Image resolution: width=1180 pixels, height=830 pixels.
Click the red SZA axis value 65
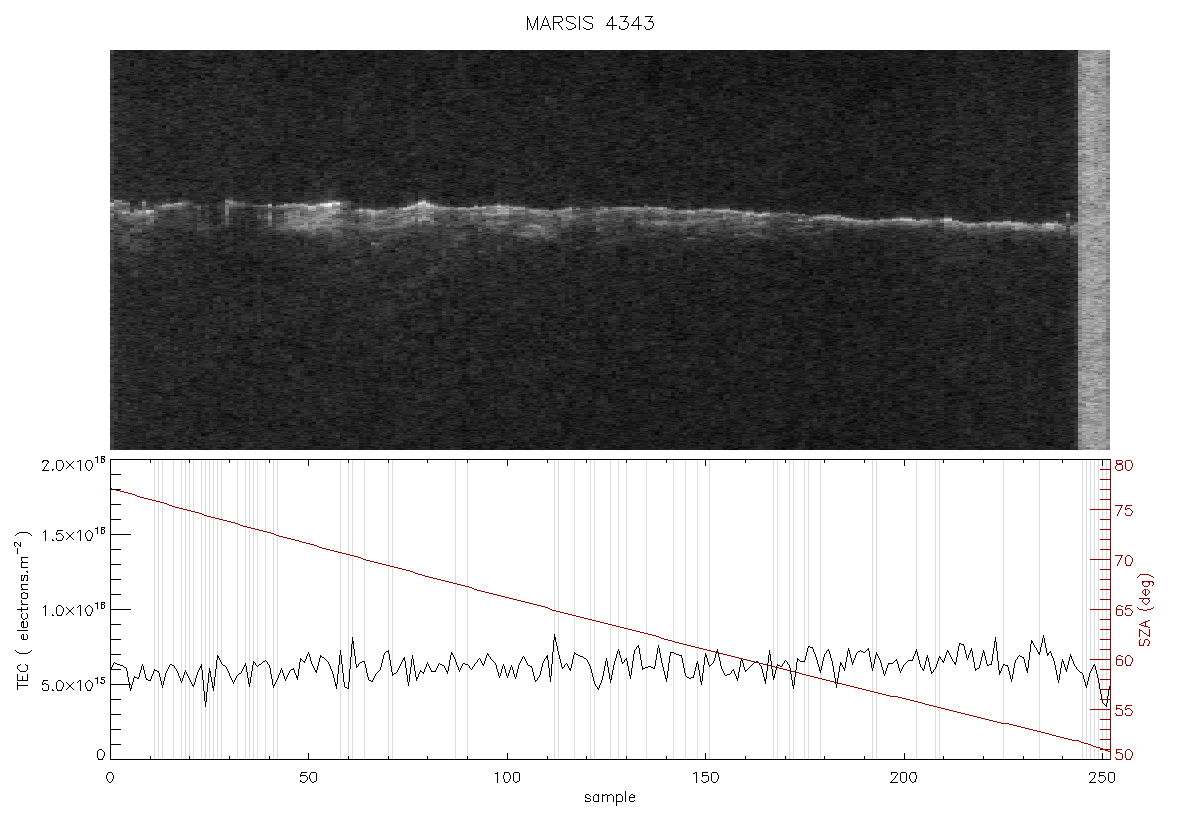pyautogui.click(x=1124, y=610)
